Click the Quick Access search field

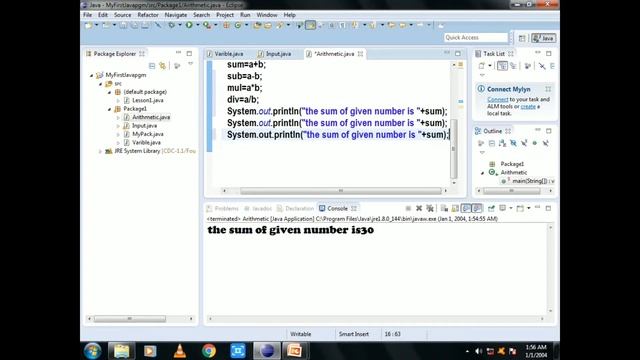(476, 38)
